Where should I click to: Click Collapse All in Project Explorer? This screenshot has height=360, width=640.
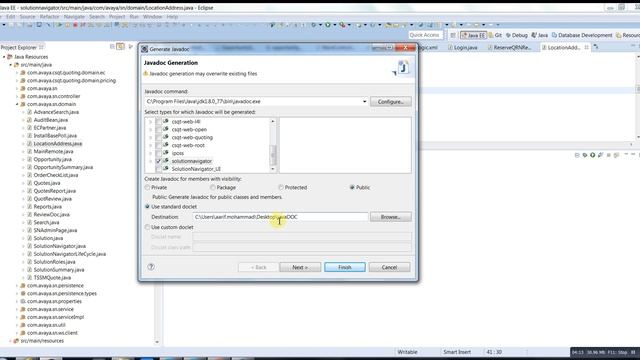tap(112, 47)
